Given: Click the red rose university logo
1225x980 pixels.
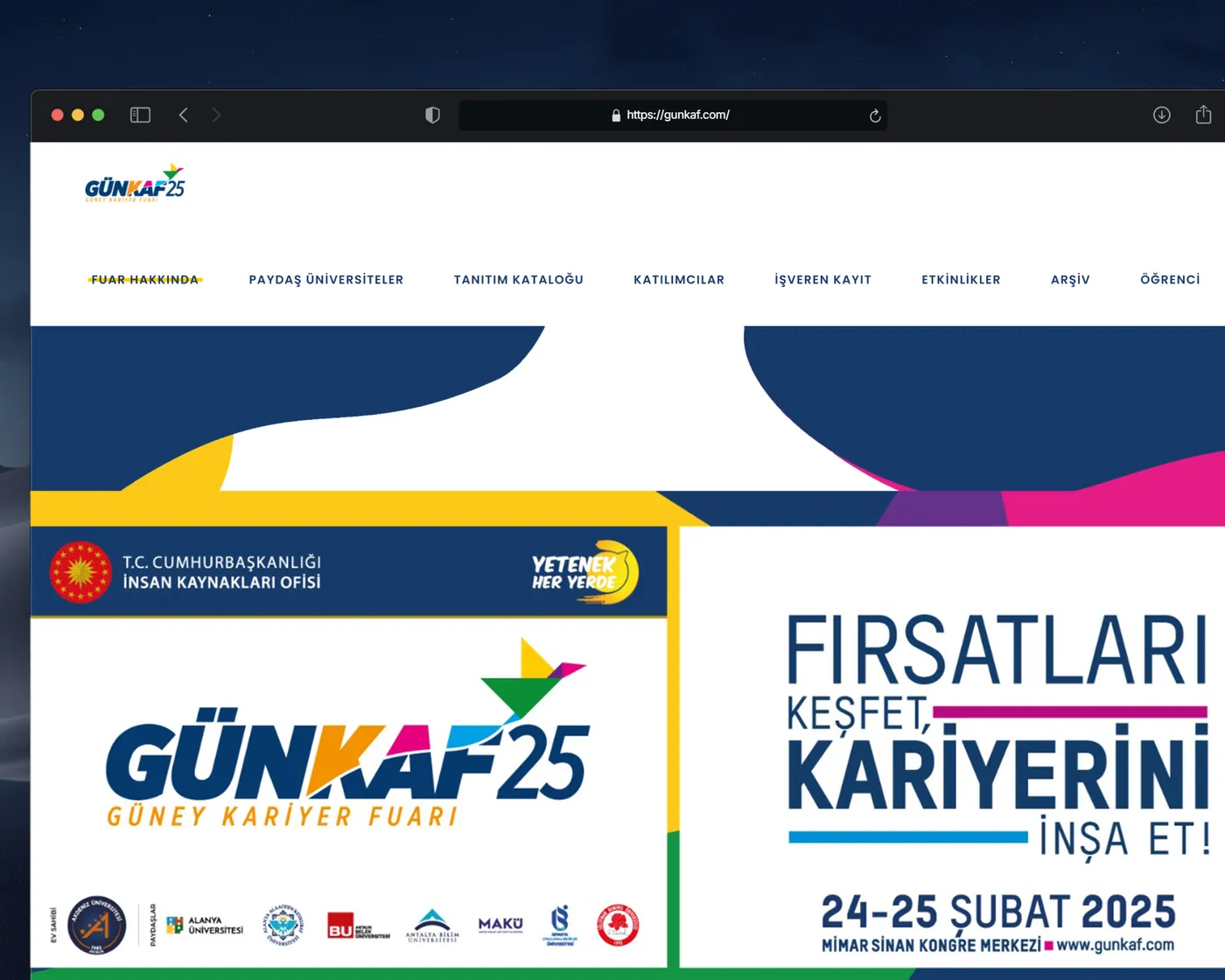Looking at the screenshot, I should point(618,925).
